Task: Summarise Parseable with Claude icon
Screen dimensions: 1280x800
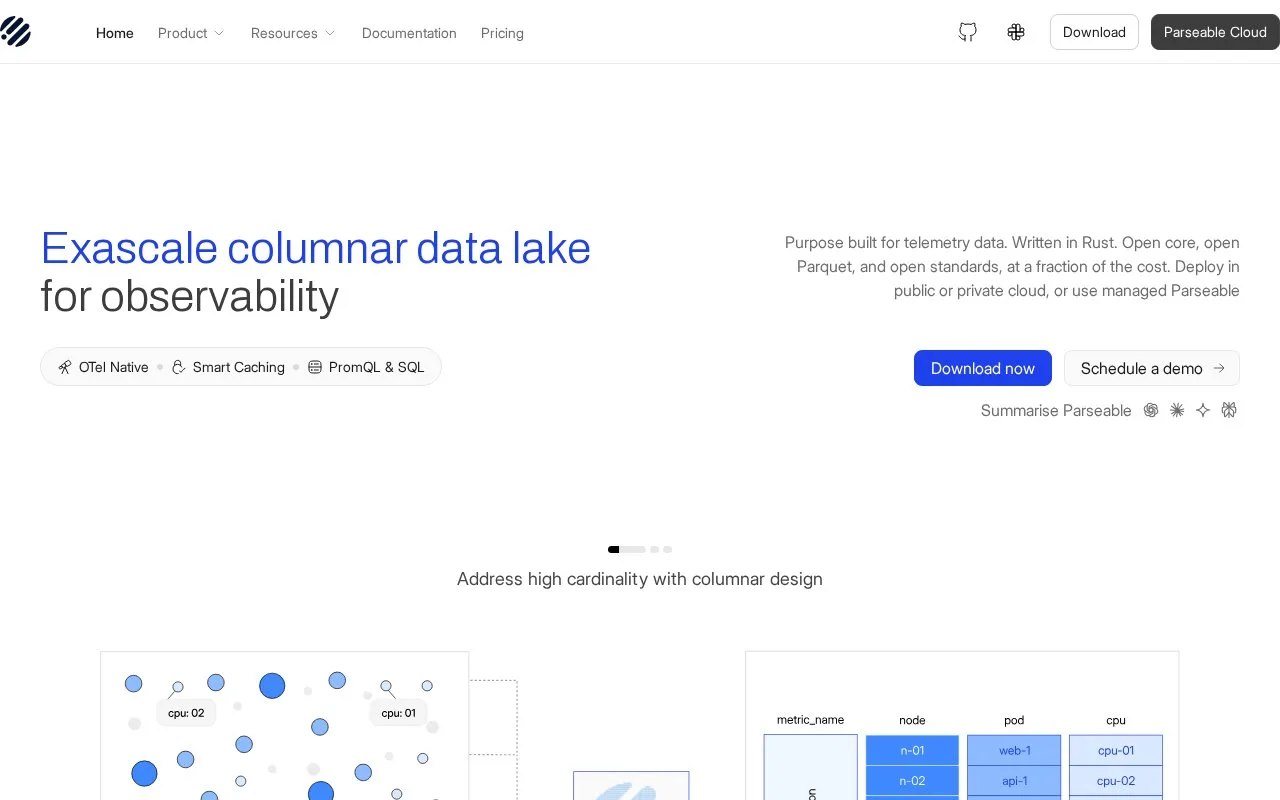Action: (x=1177, y=410)
